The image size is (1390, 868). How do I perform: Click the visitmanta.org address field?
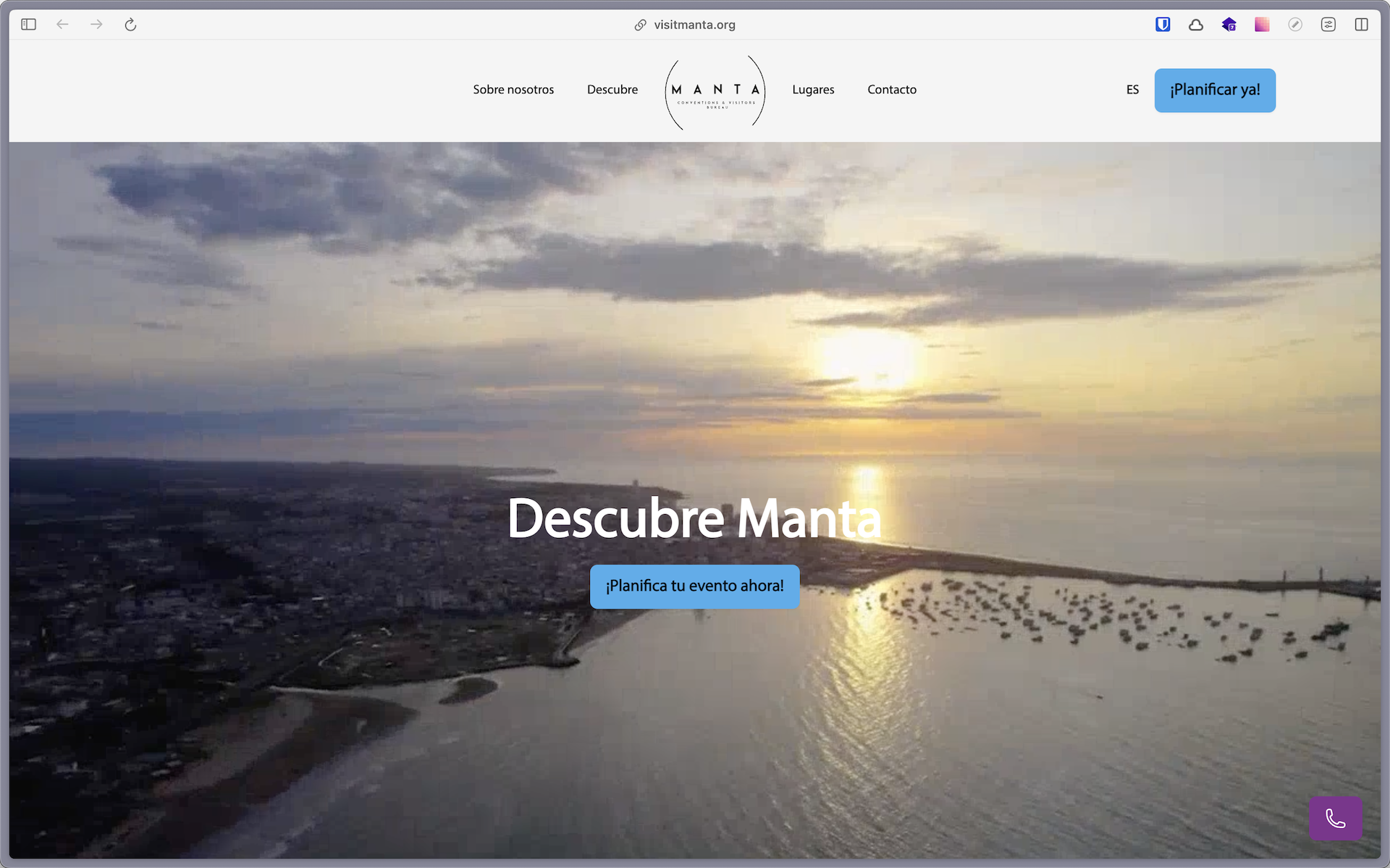click(694, 25)
